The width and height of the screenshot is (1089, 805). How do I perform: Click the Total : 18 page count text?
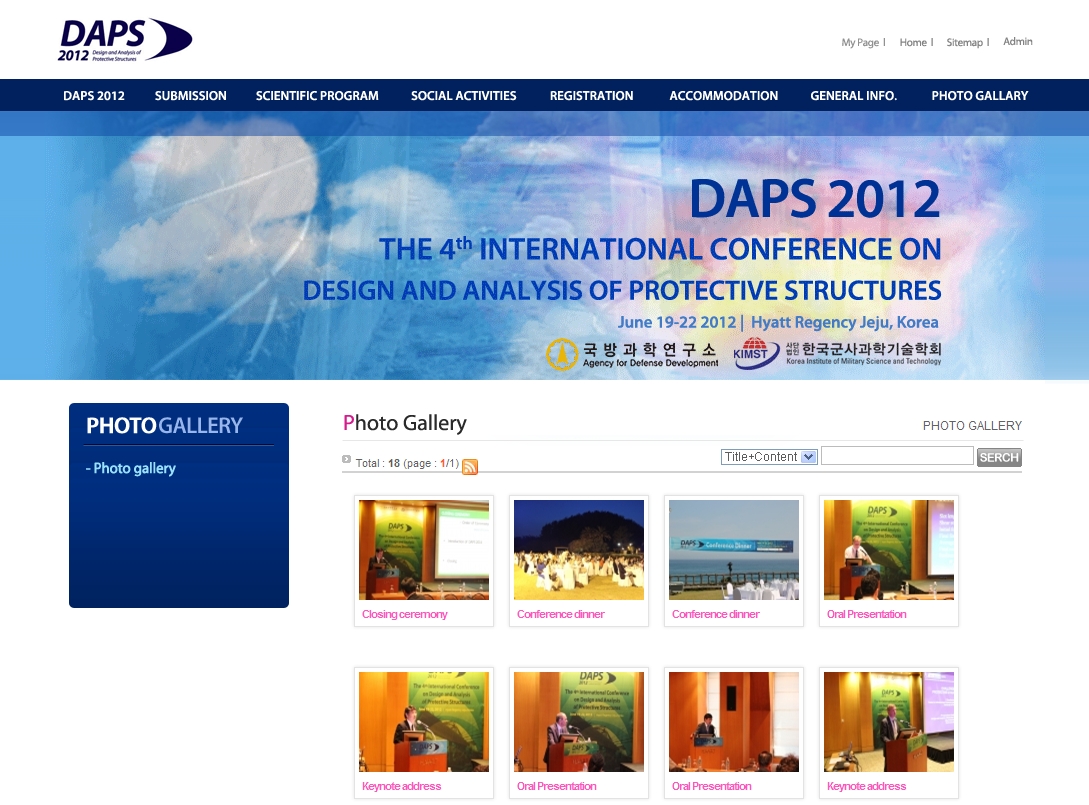[x=407, y=463]
